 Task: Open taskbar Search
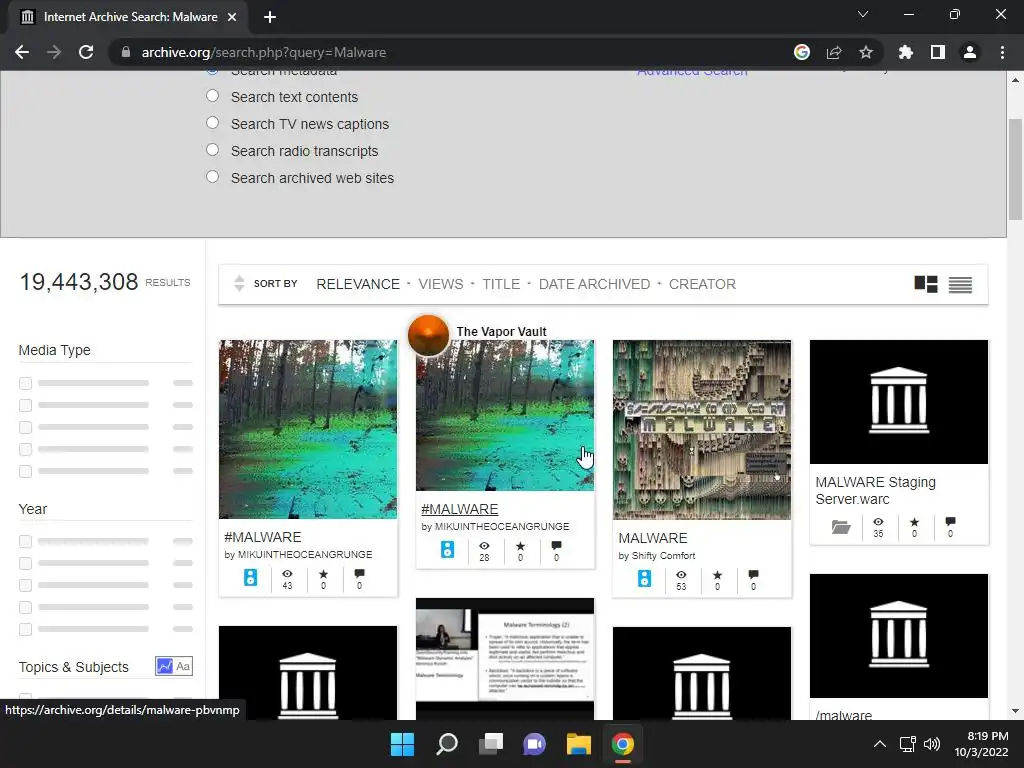[x=447, y=744]
